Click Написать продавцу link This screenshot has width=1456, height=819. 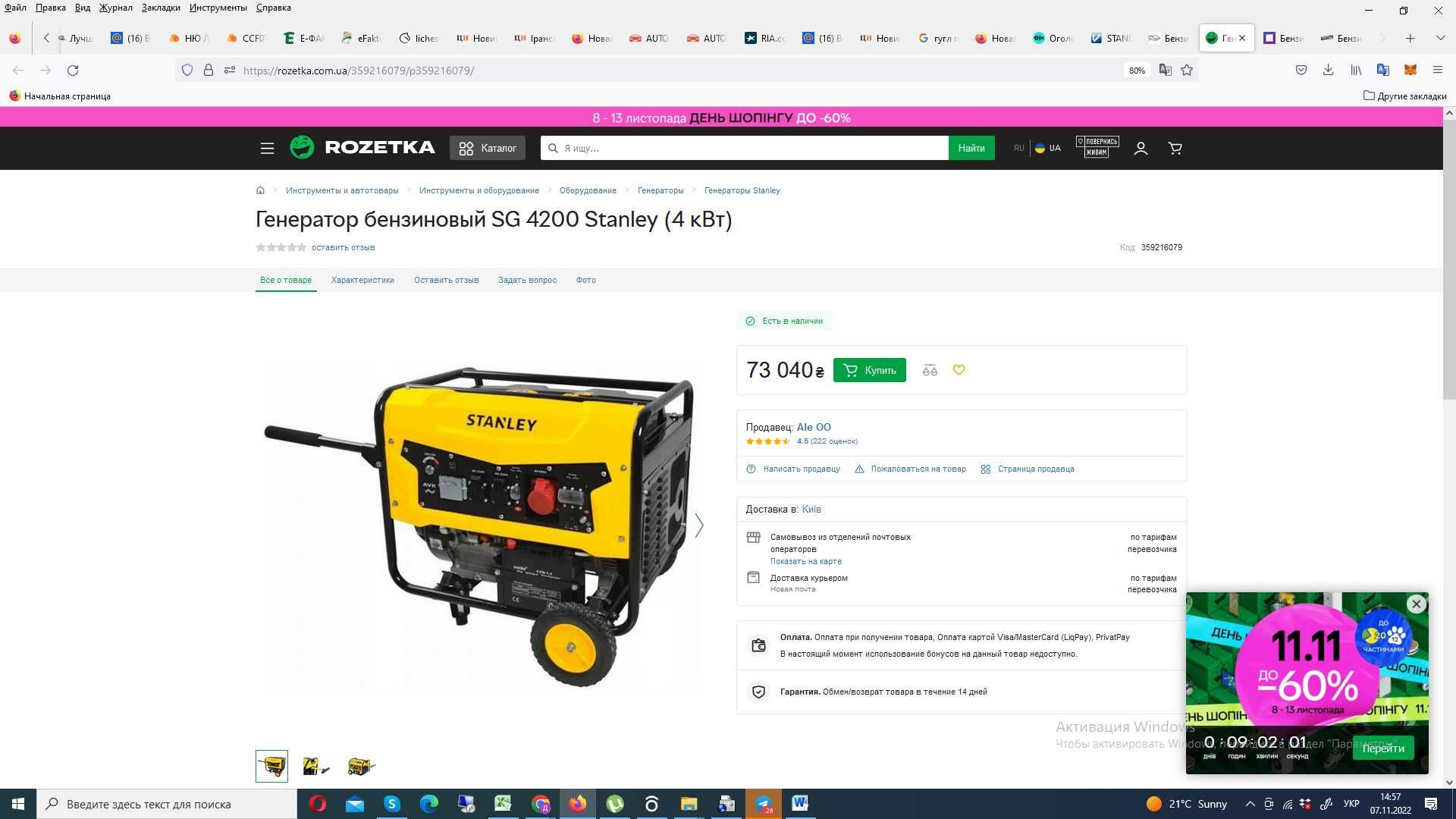[802, 469]
